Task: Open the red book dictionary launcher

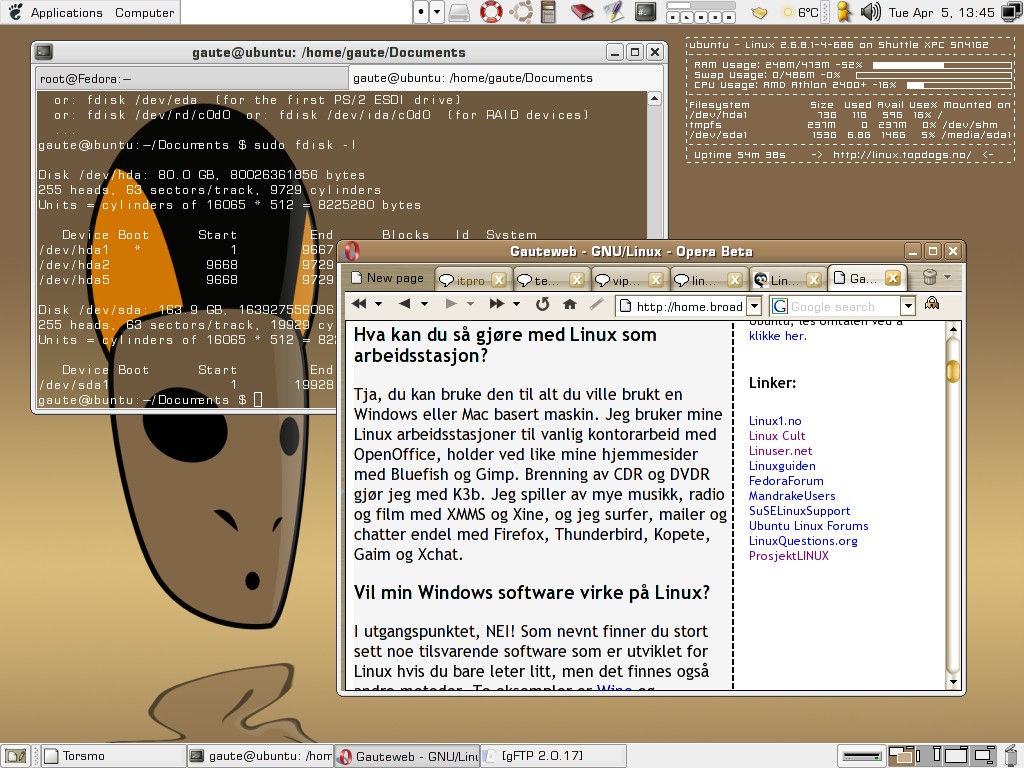Action: click(x=582, y=12)
